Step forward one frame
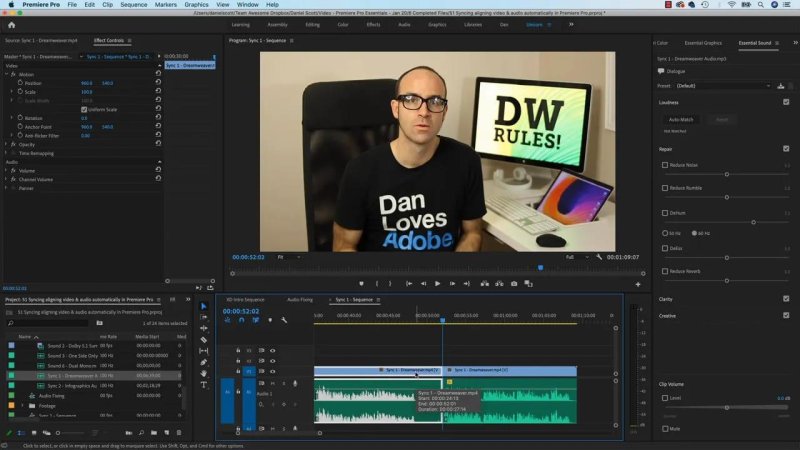The height and width of the screenshot is (450, 800). tap(452, 284)
